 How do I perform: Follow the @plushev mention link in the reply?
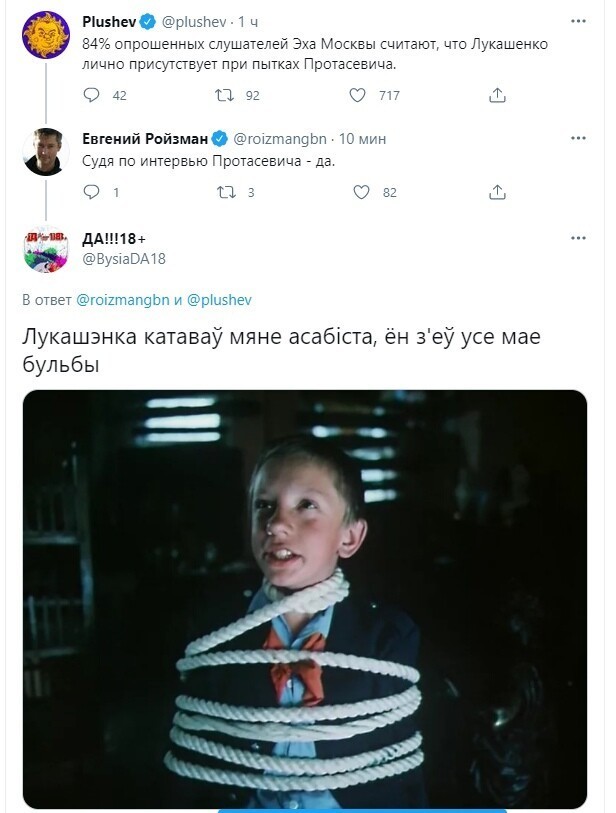[x=219, y=300]
